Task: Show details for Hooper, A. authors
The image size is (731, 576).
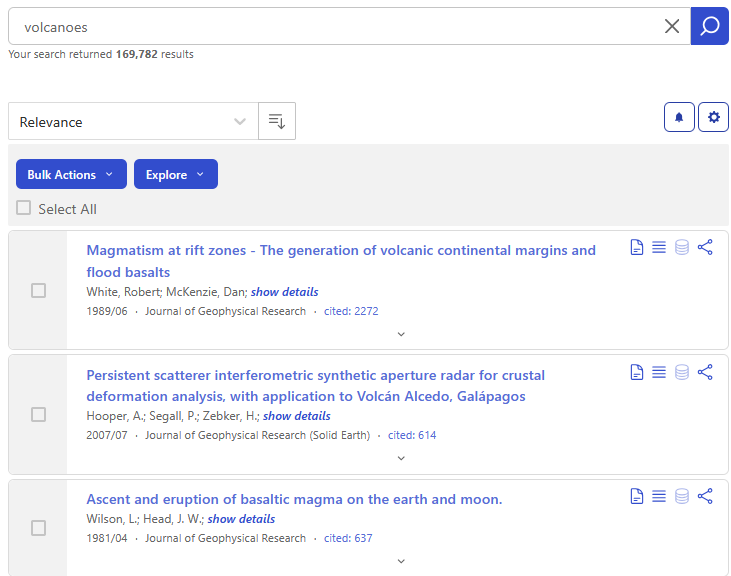Action: pyautogui.click(x=297, y=416)
